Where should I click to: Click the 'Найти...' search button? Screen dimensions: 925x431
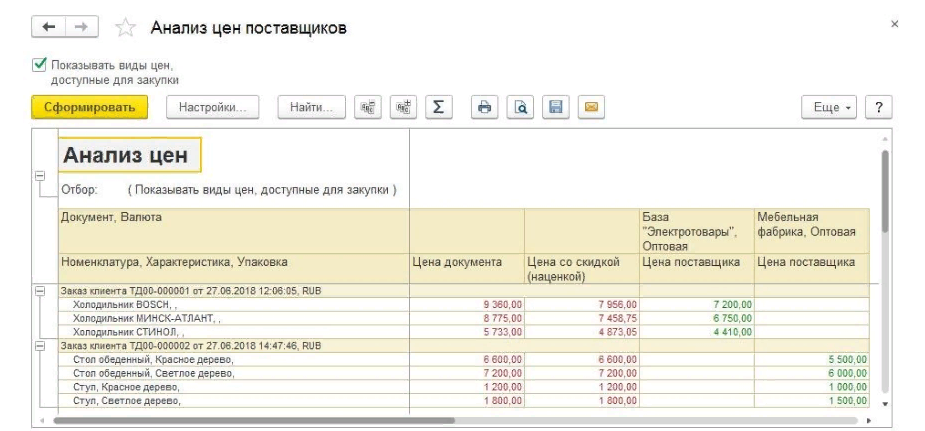click(x=311, y=107)
